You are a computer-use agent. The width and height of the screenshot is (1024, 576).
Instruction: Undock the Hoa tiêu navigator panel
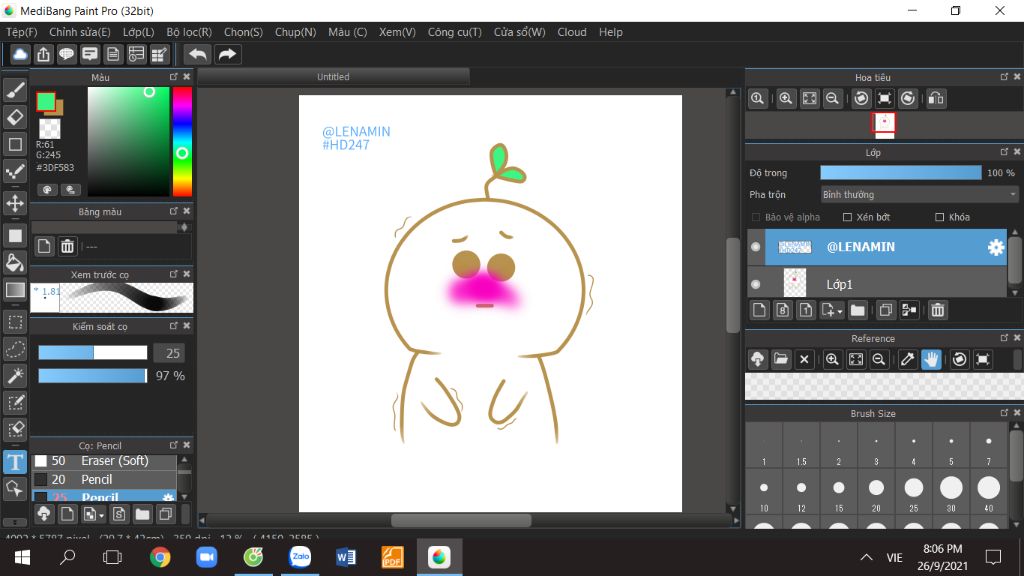[1004, 77]
